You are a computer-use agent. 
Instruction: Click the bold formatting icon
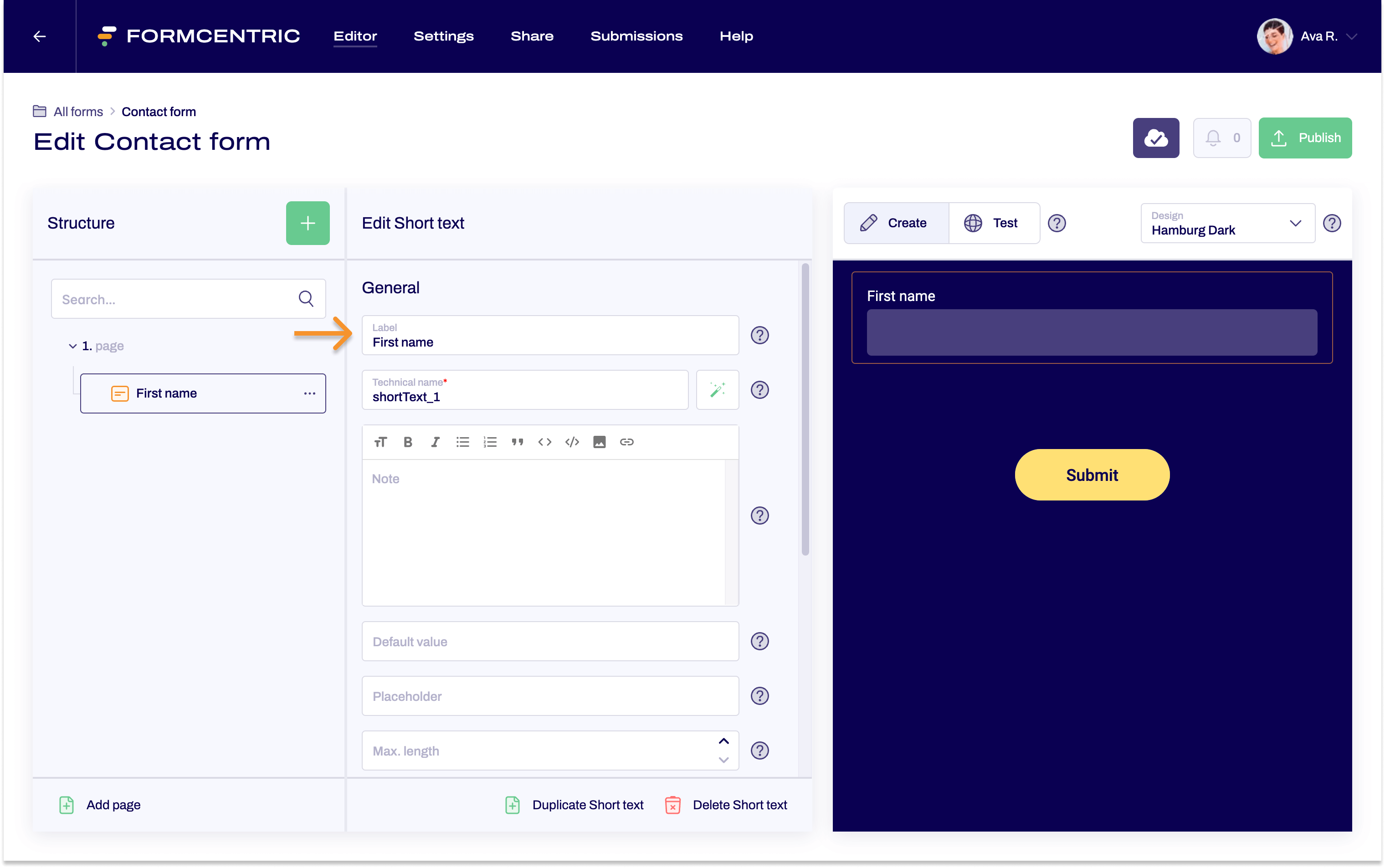click(x=409, y=441)
